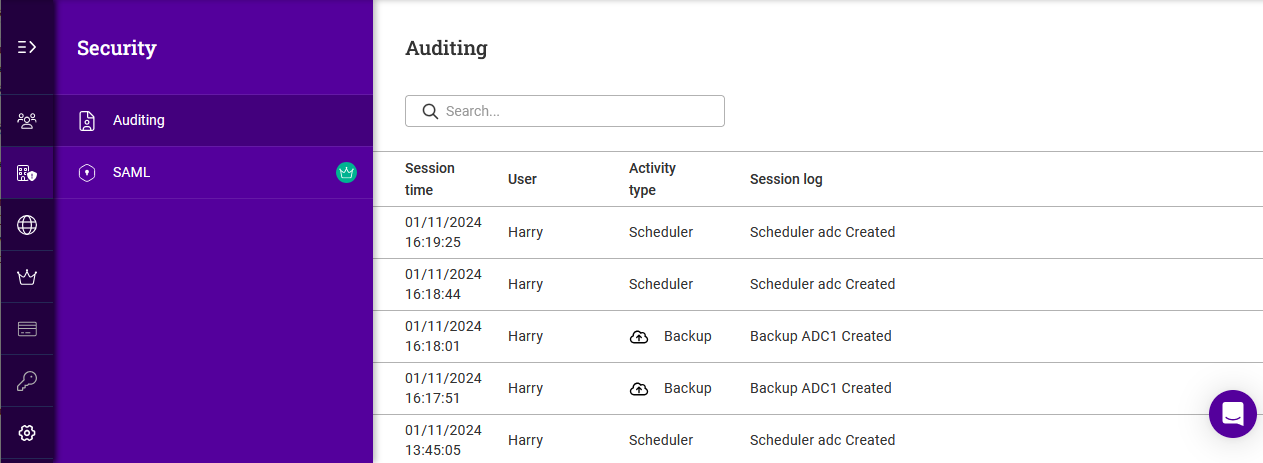This screenshot has width=1263, height=463.
Task: Open the users group icon in rail
Action: point(27,121)
